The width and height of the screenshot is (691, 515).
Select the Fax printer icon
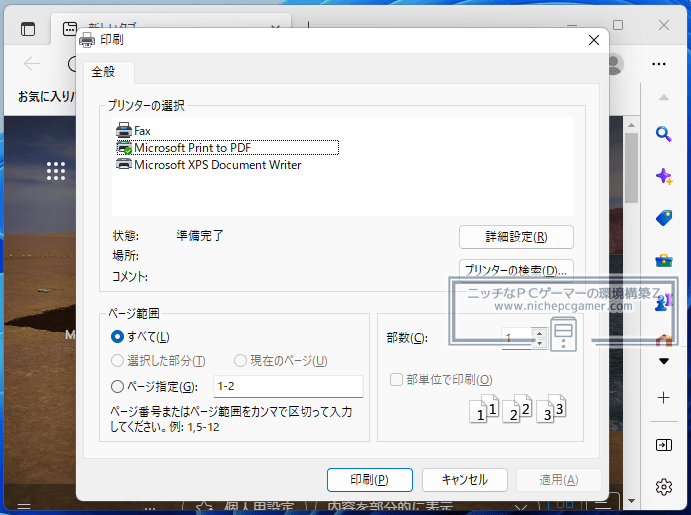click(x=124, y=131)
